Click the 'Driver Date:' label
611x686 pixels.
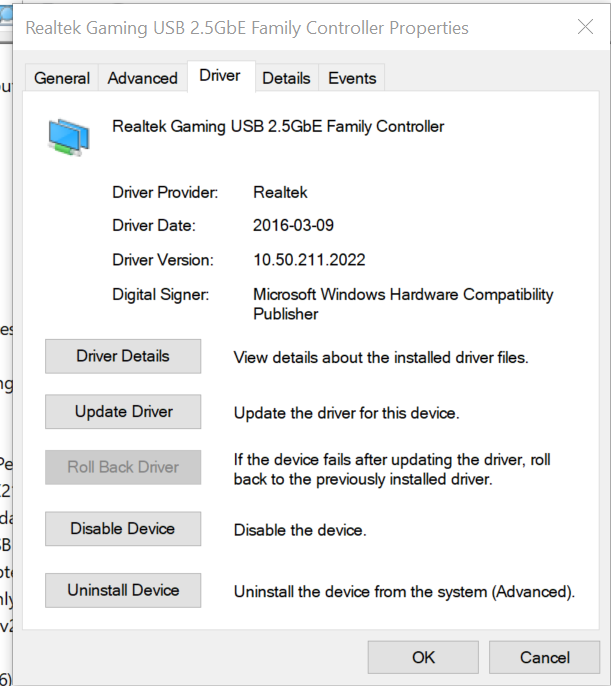point(154,225)
